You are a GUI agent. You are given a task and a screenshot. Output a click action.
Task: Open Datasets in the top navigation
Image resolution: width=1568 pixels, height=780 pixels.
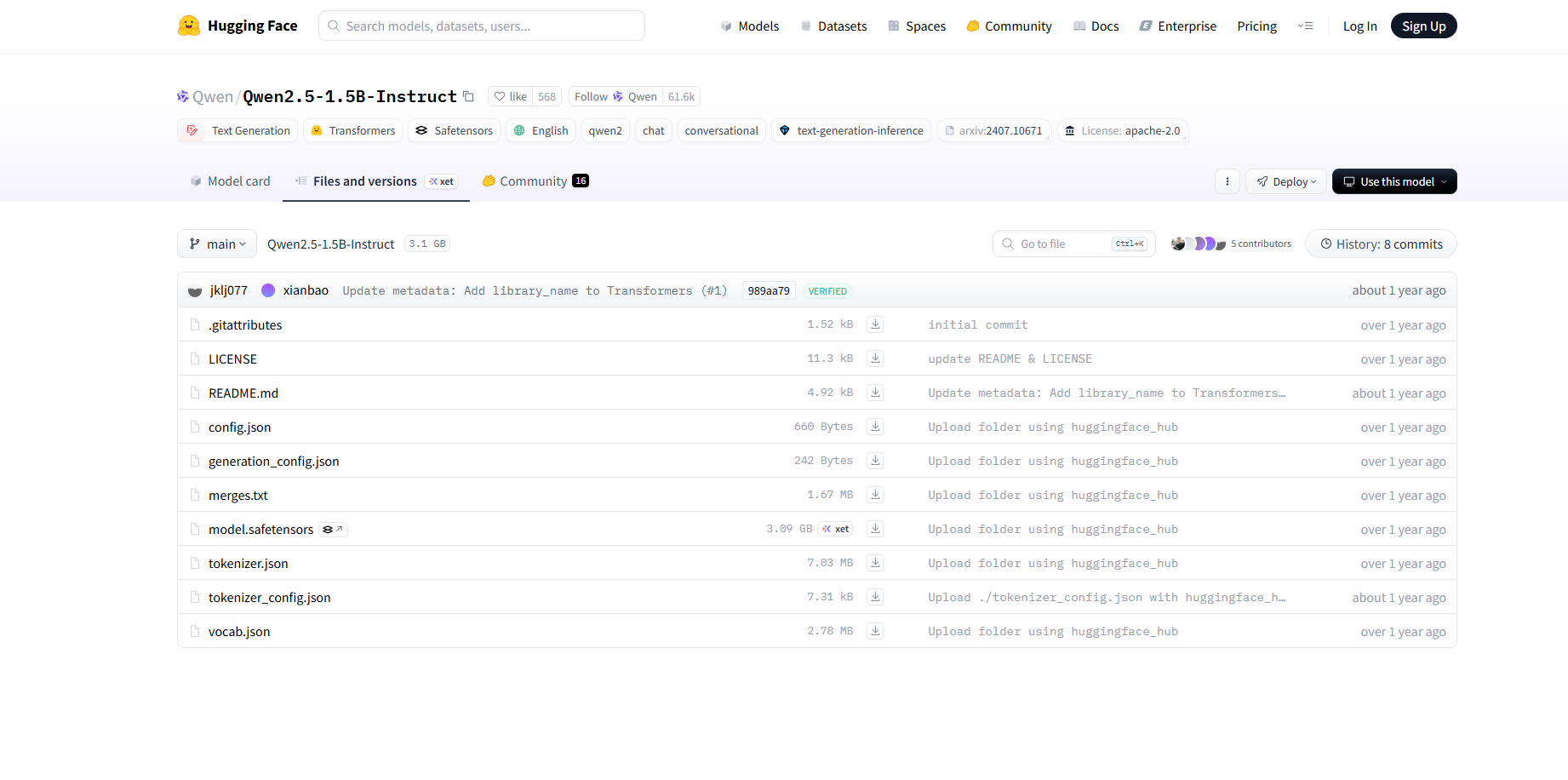pos(833,26)
